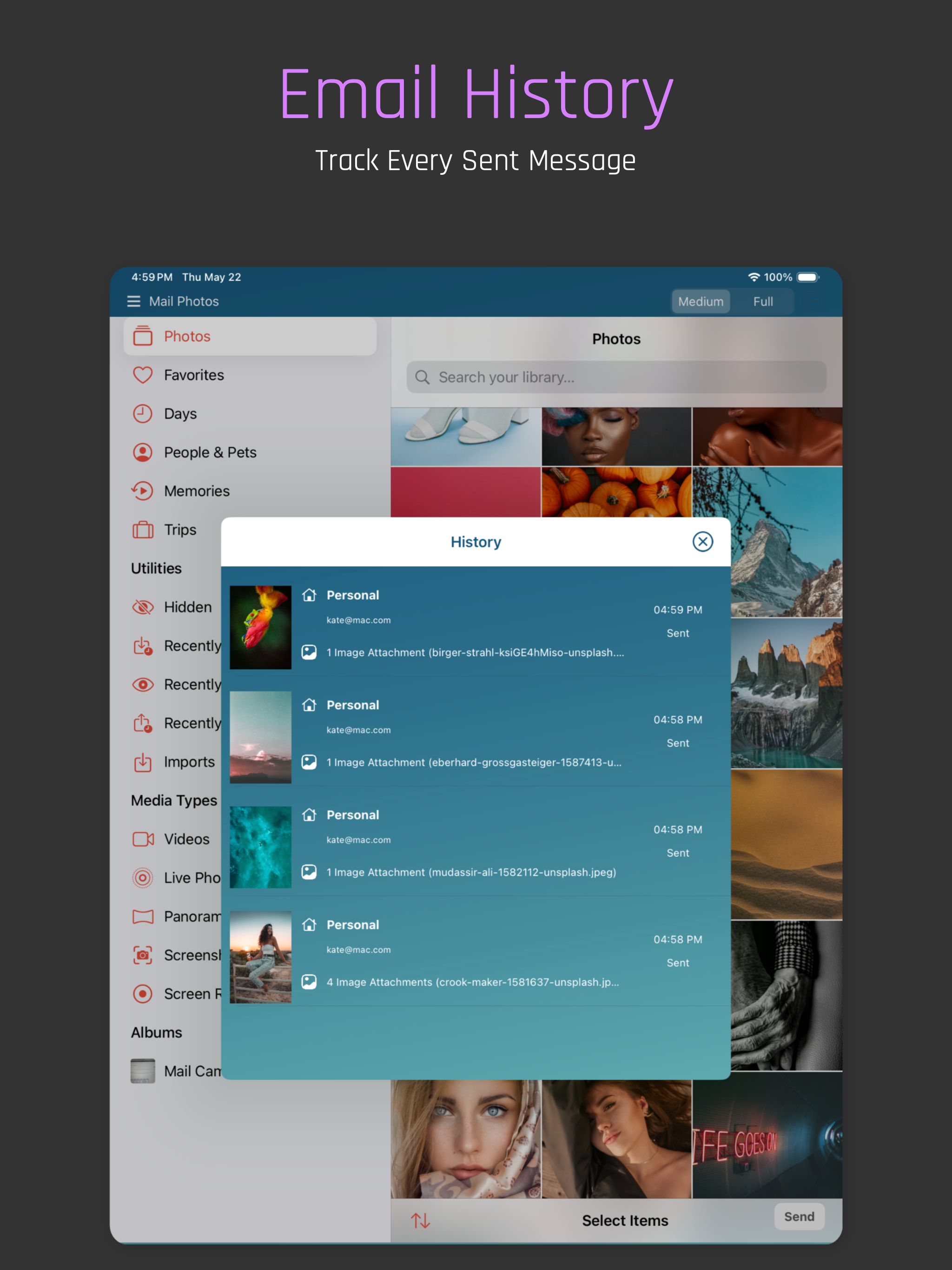Switch image size to Full
Image resolution: width=952 pixels, height=1270 pixels.
coord(763,301)
